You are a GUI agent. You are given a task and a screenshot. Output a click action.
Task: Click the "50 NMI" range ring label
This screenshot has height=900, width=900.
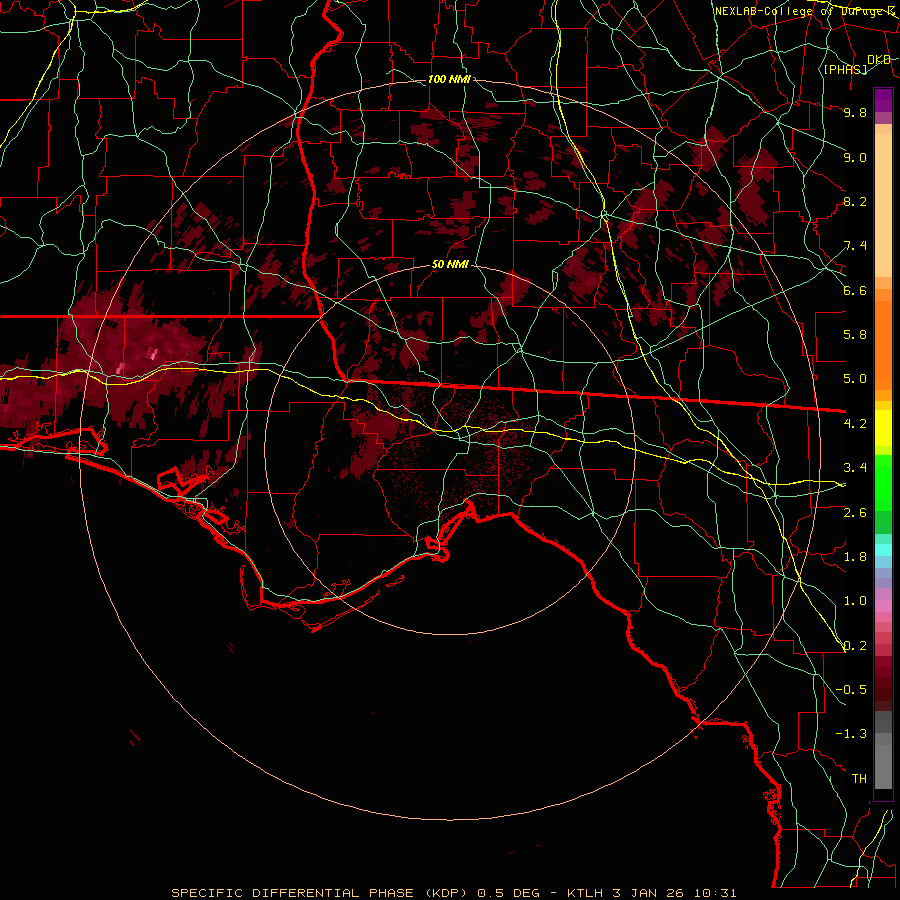point(451,265)
